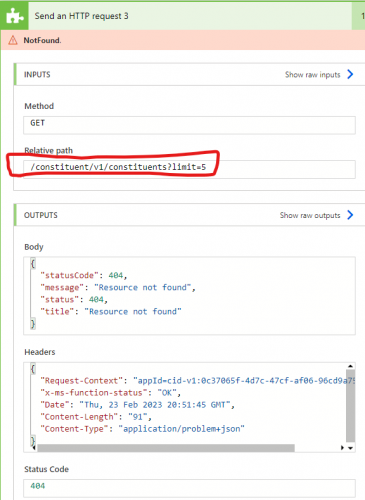
Task: Click the Headers horizontal scroll-right arrow
Action: click(342, 448)
